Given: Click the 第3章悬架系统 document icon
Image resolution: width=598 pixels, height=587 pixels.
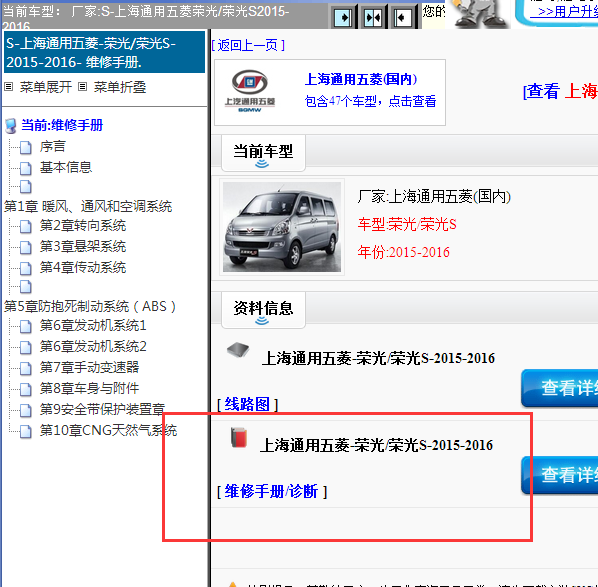Looking at the screenshot, I should [26, 248].
